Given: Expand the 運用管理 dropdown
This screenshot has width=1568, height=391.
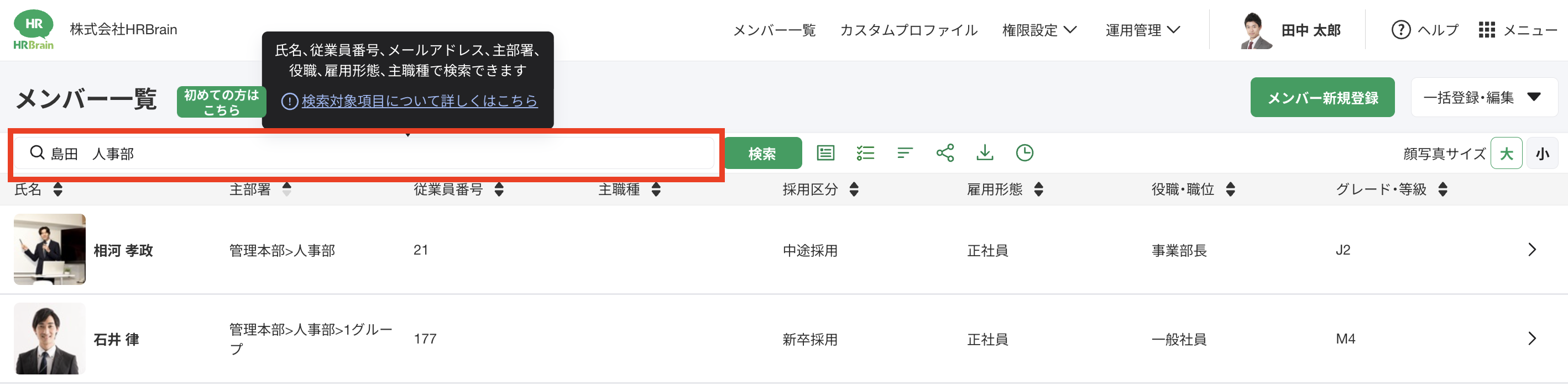Looking at the screenshot, I should 1142,30.
